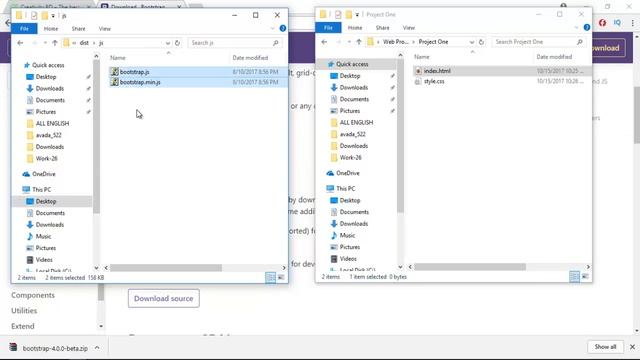The width and height of the screenshot is (640, 360).
Task: Click Search js input field
Action: click(x=235, y=43)
